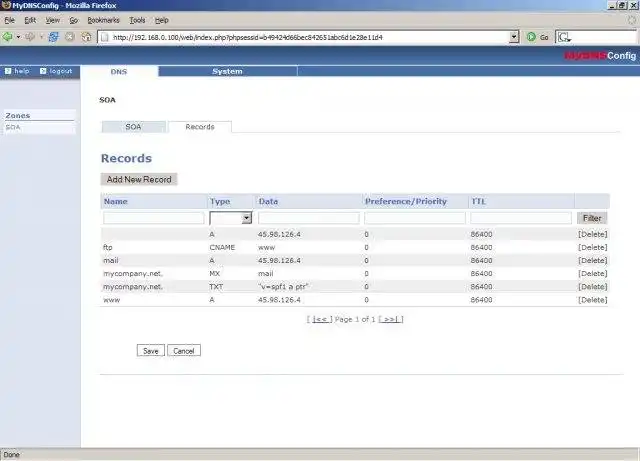
Task: Open the View menu
Action: click(x=52, y=20)
